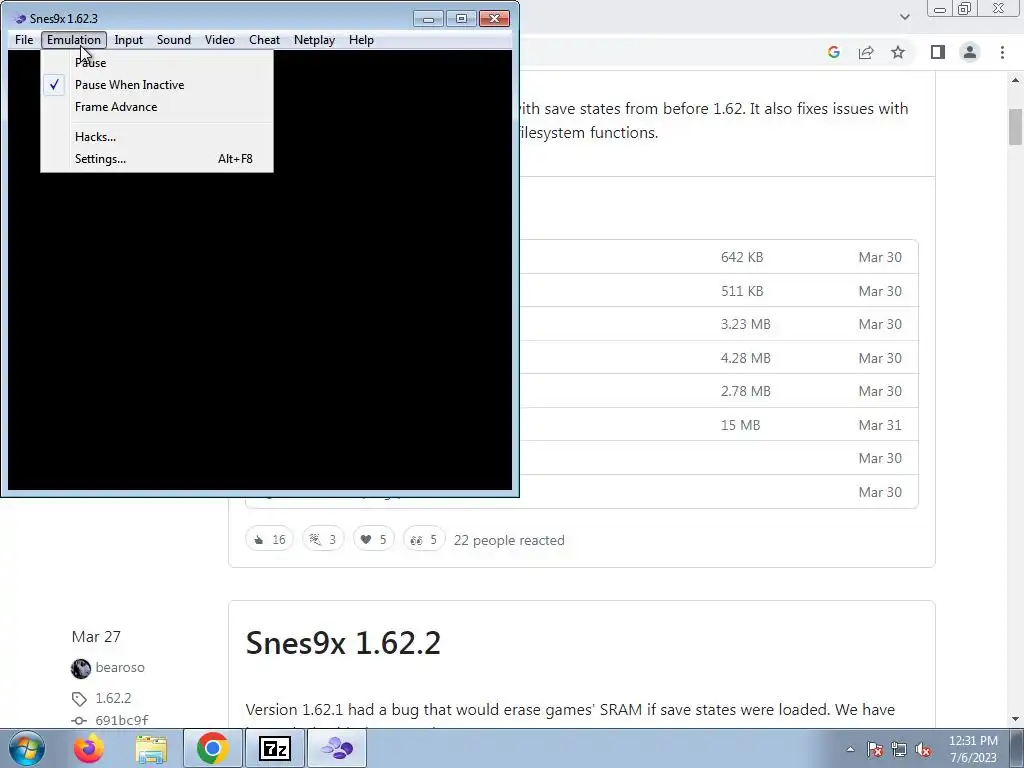The image size is (1024, 768).
Task: Launch Firefox from the taskbar
Action: (88, 748)
